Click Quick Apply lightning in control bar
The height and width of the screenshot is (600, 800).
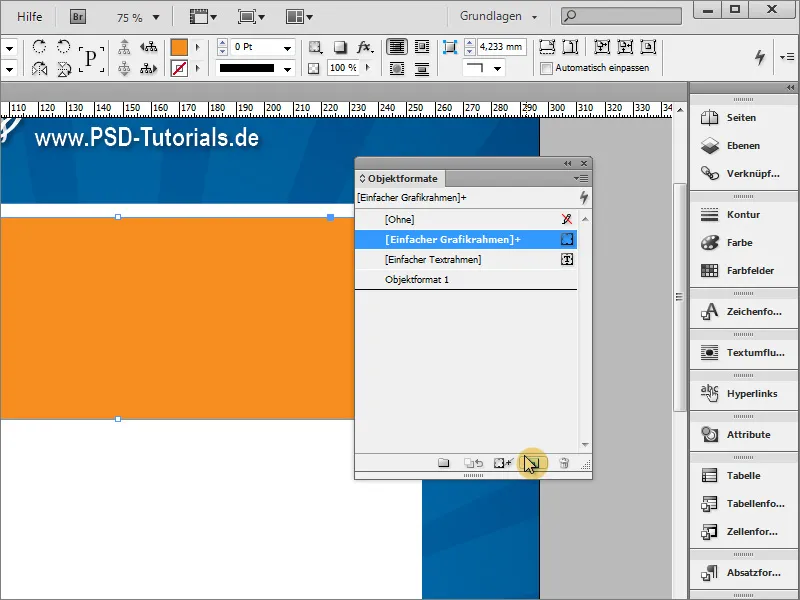click(760, 57)
